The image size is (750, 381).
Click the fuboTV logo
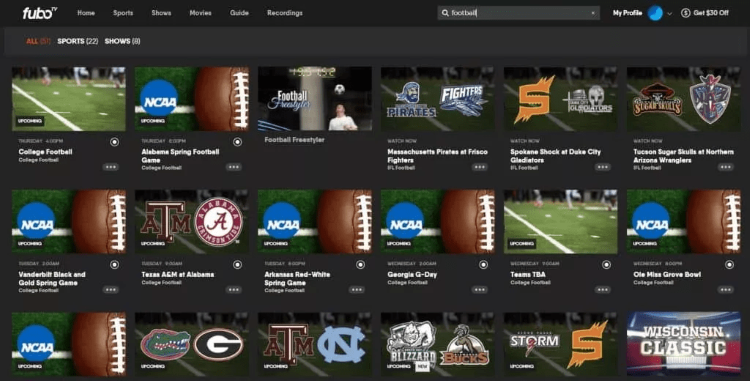pyautogui.click(x=40, y=13)
